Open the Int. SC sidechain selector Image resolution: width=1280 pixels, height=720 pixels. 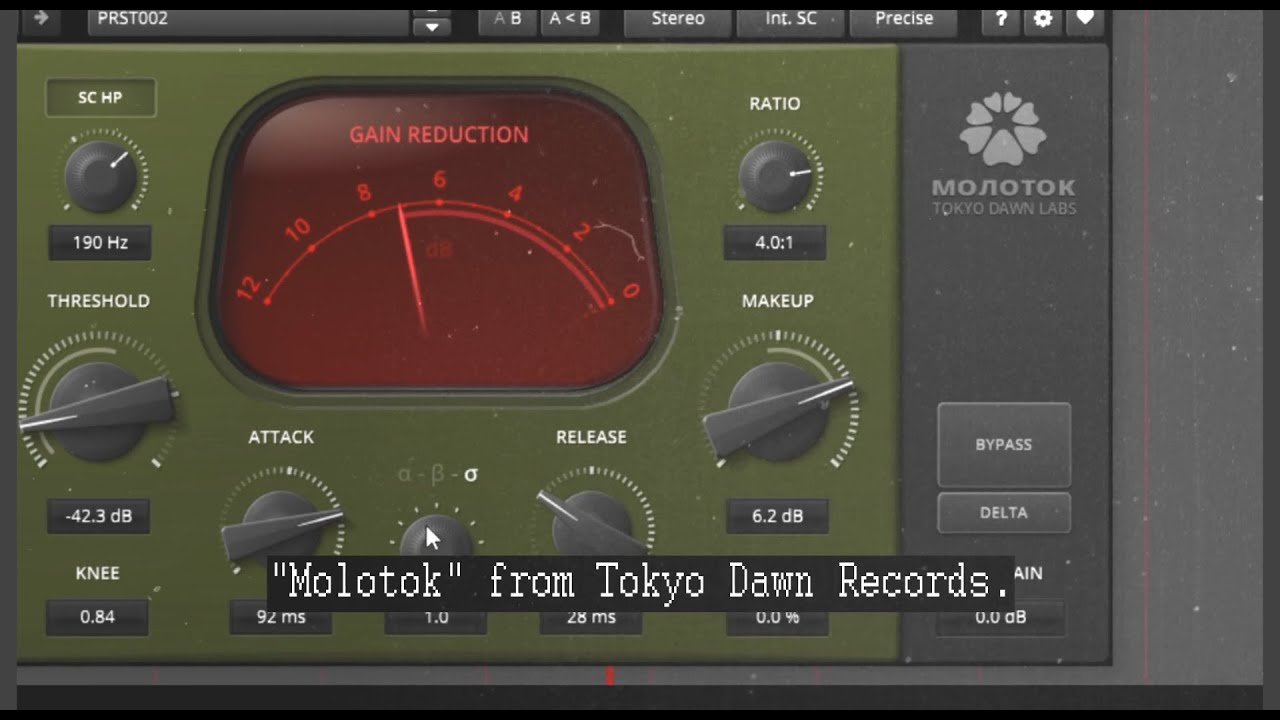point(791,19)
